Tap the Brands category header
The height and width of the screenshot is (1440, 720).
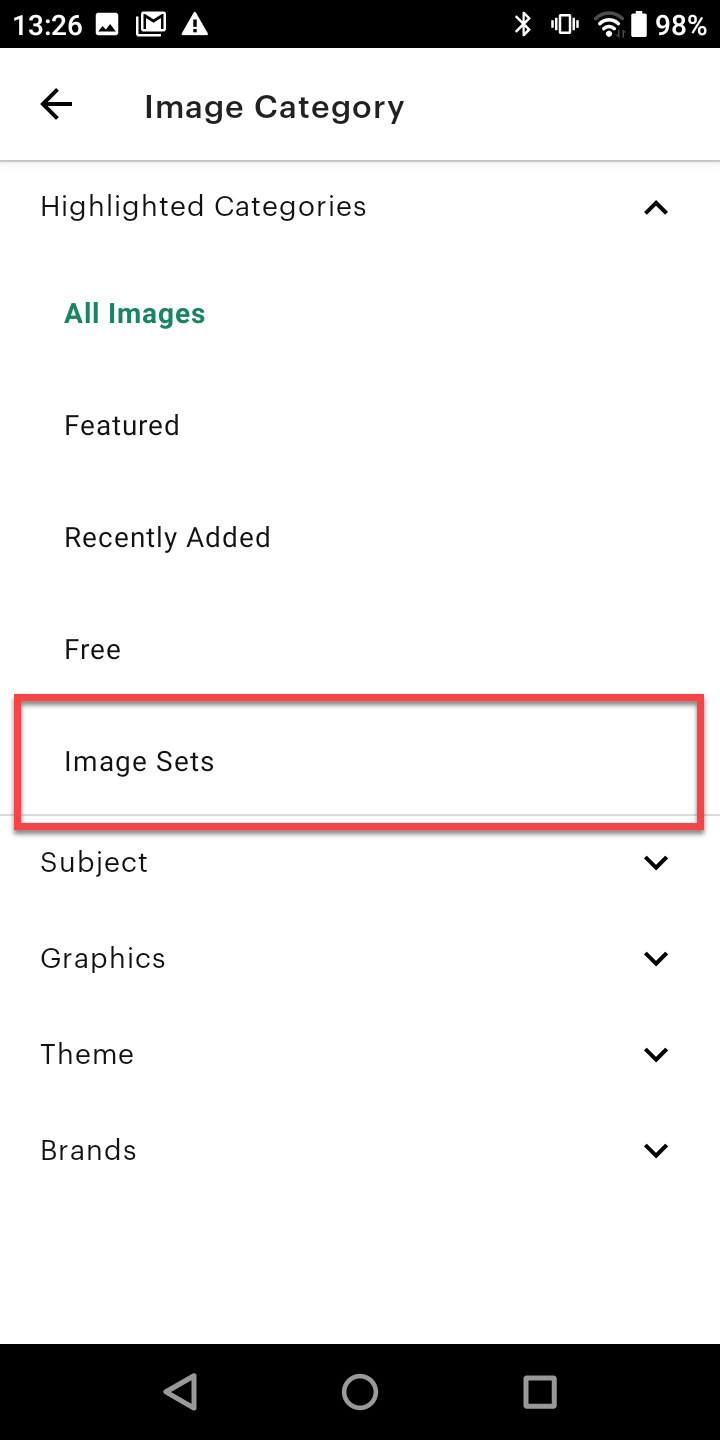pyautogui.click(x=88, y=1151)
